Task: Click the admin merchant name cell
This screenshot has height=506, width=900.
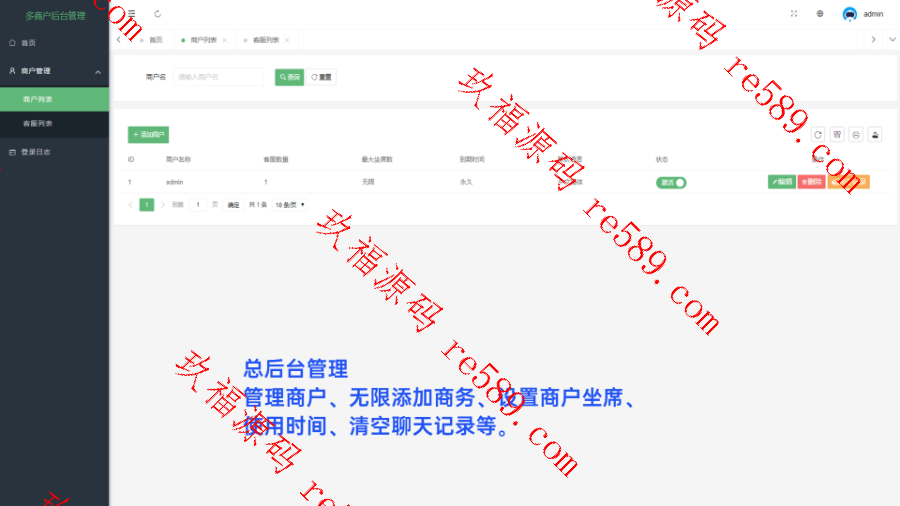Action: tap(174, 182)
